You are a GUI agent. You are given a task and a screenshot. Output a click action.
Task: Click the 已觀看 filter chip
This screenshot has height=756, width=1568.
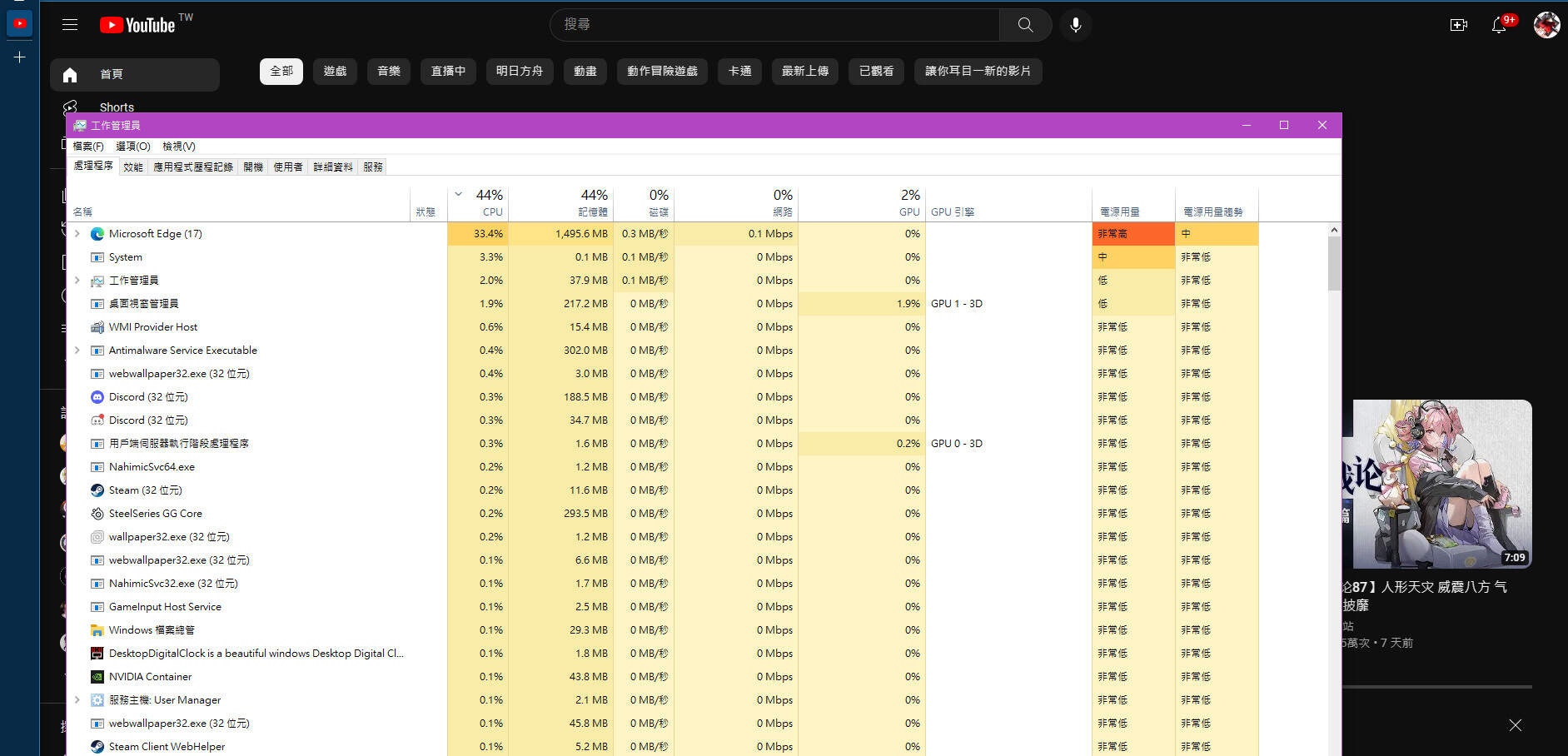click(876, 72)
